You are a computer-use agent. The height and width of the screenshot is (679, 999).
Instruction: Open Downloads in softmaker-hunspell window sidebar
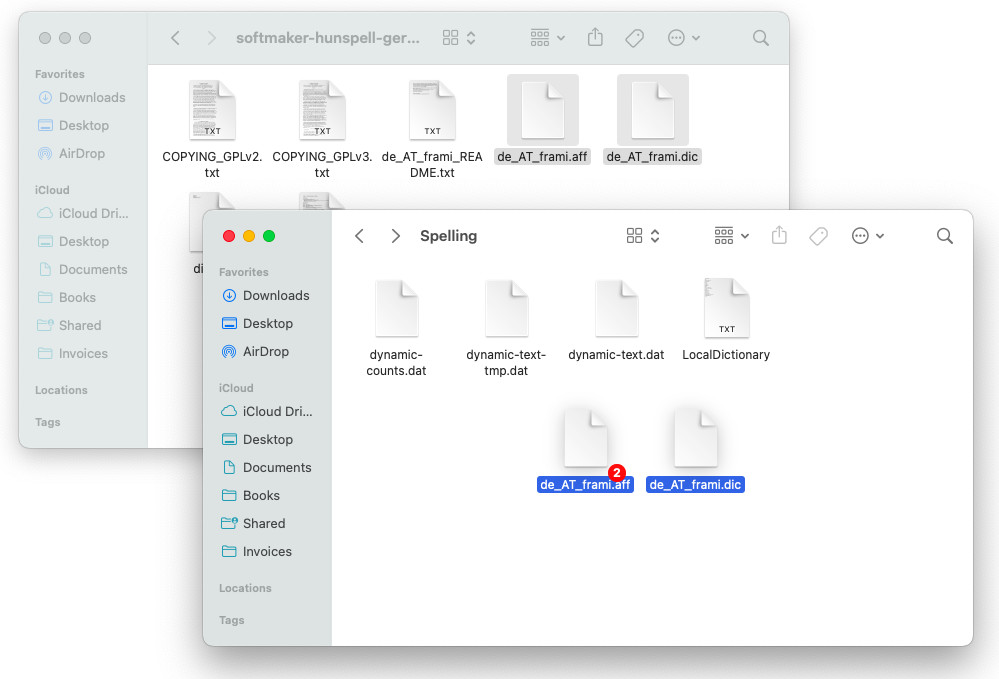(82, 97)
